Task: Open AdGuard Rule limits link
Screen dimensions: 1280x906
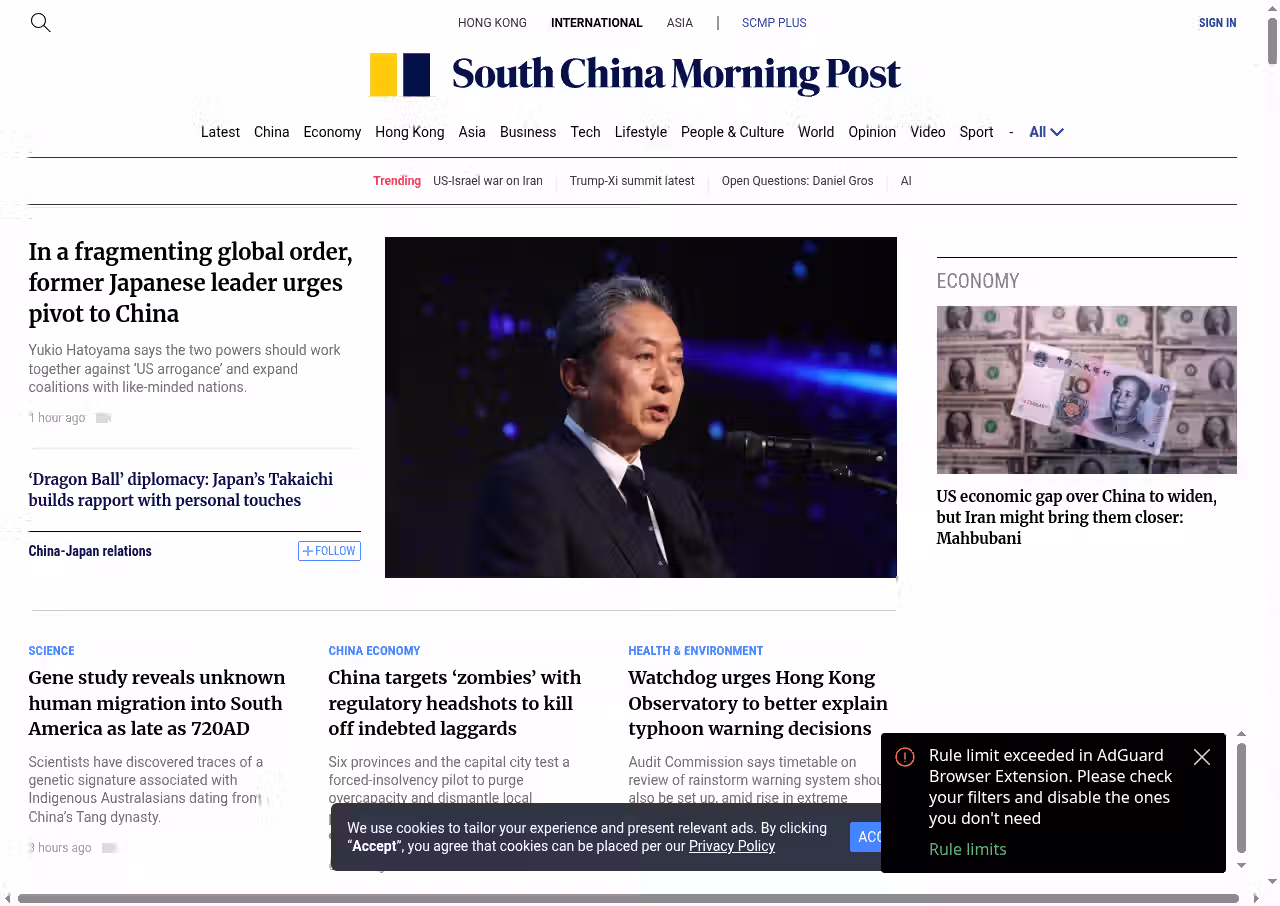Action: [967, 849]
